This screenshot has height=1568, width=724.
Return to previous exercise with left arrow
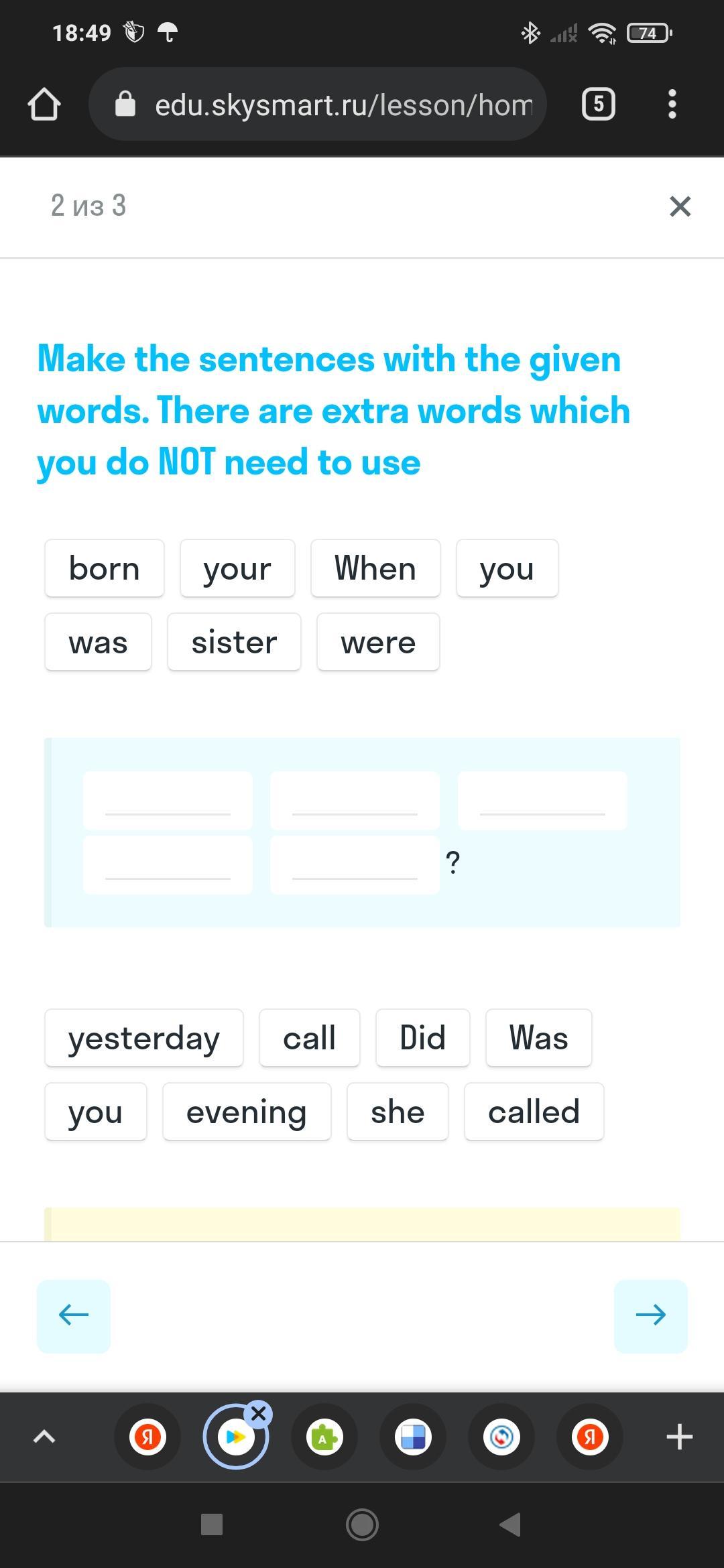(x=74, y=1316)
